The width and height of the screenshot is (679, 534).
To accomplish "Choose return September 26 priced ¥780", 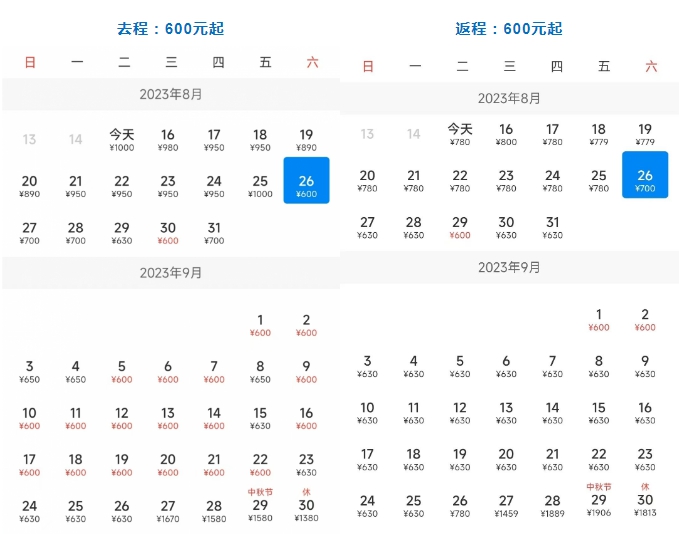I will click(x=460, y=506).
